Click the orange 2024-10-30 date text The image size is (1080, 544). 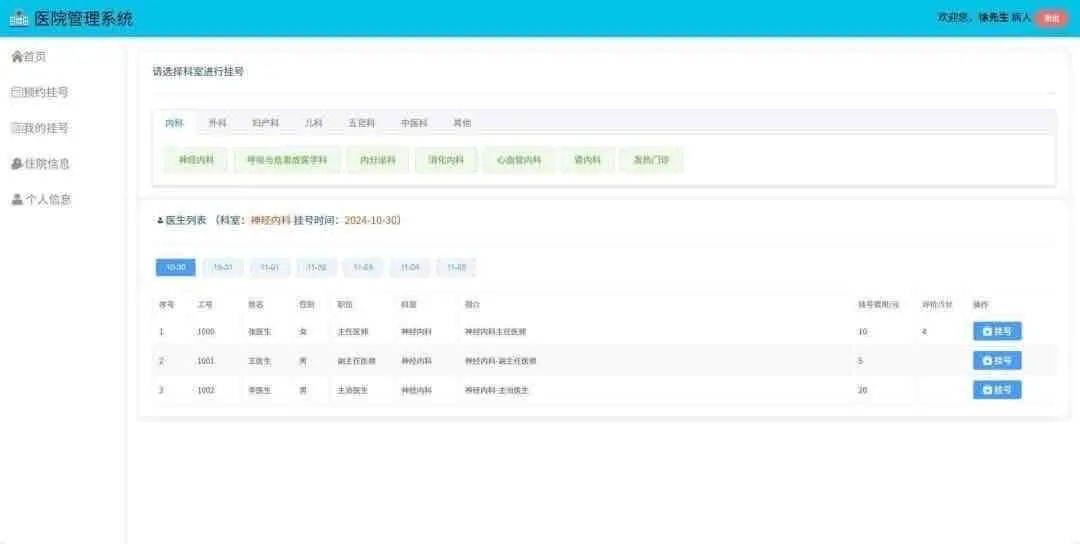(371, 220)
